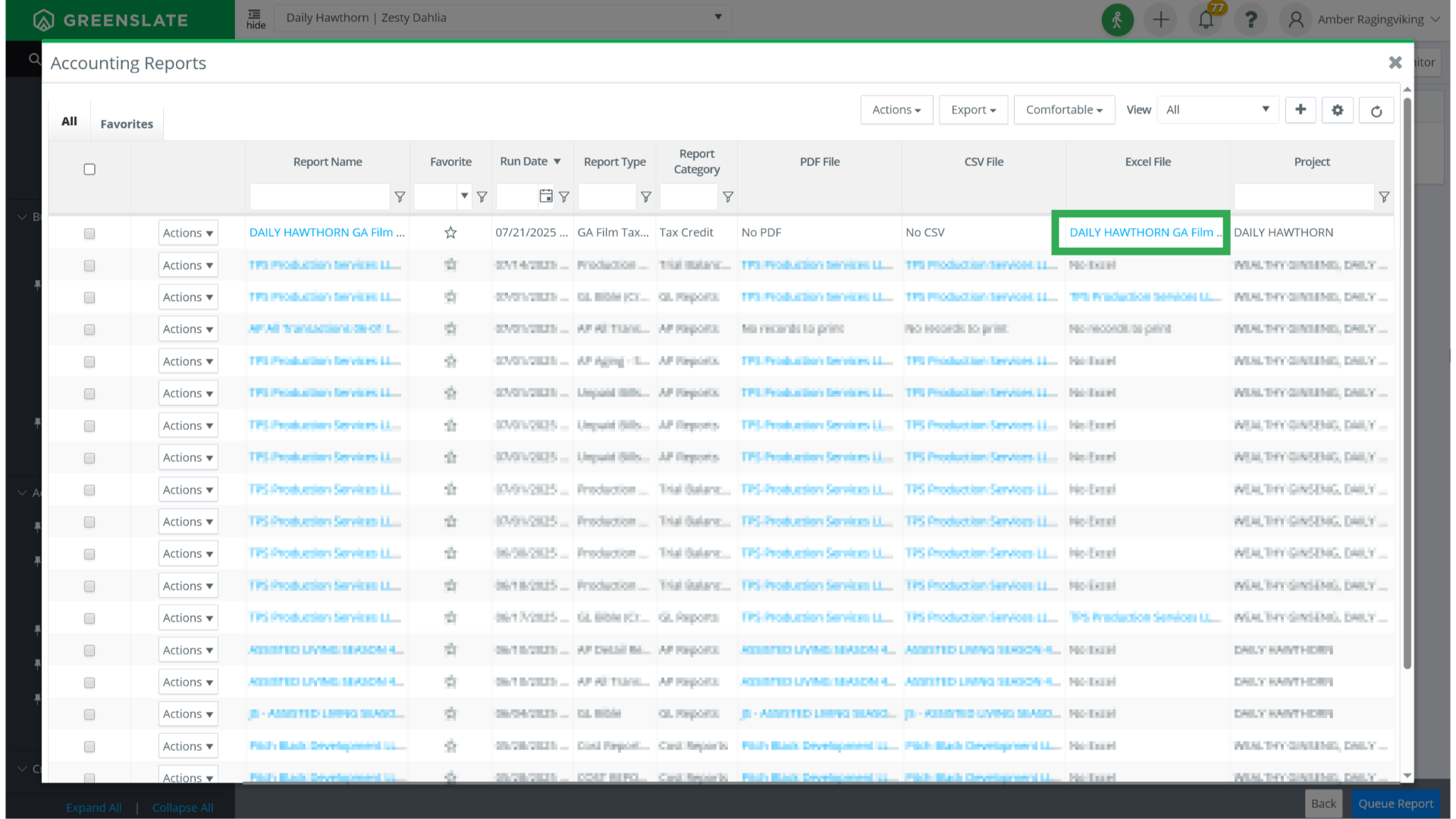Click Collapse All link
Image resolution: width=1456 pixels, height=819 pixels.
(183, 808)
